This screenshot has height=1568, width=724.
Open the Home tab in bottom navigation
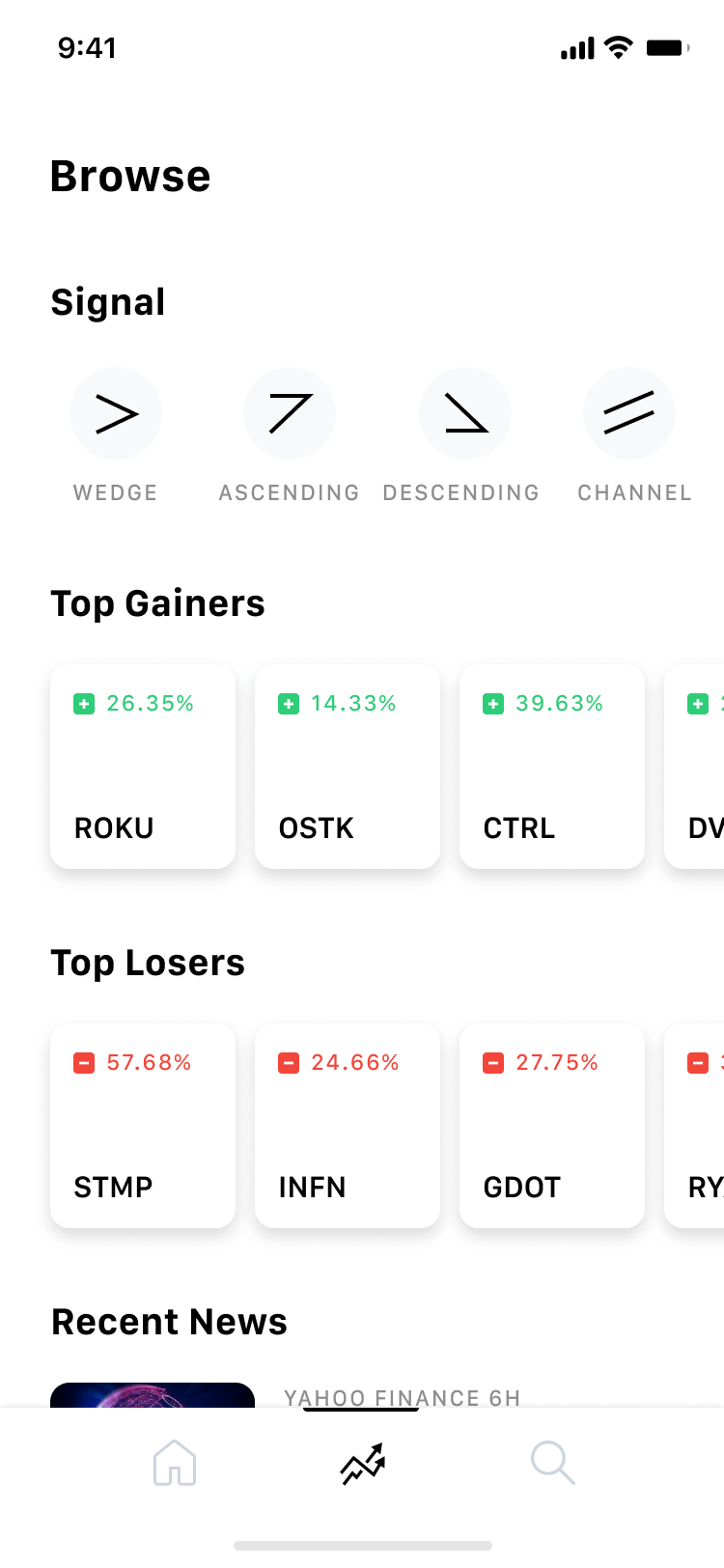pos(175,1463)
